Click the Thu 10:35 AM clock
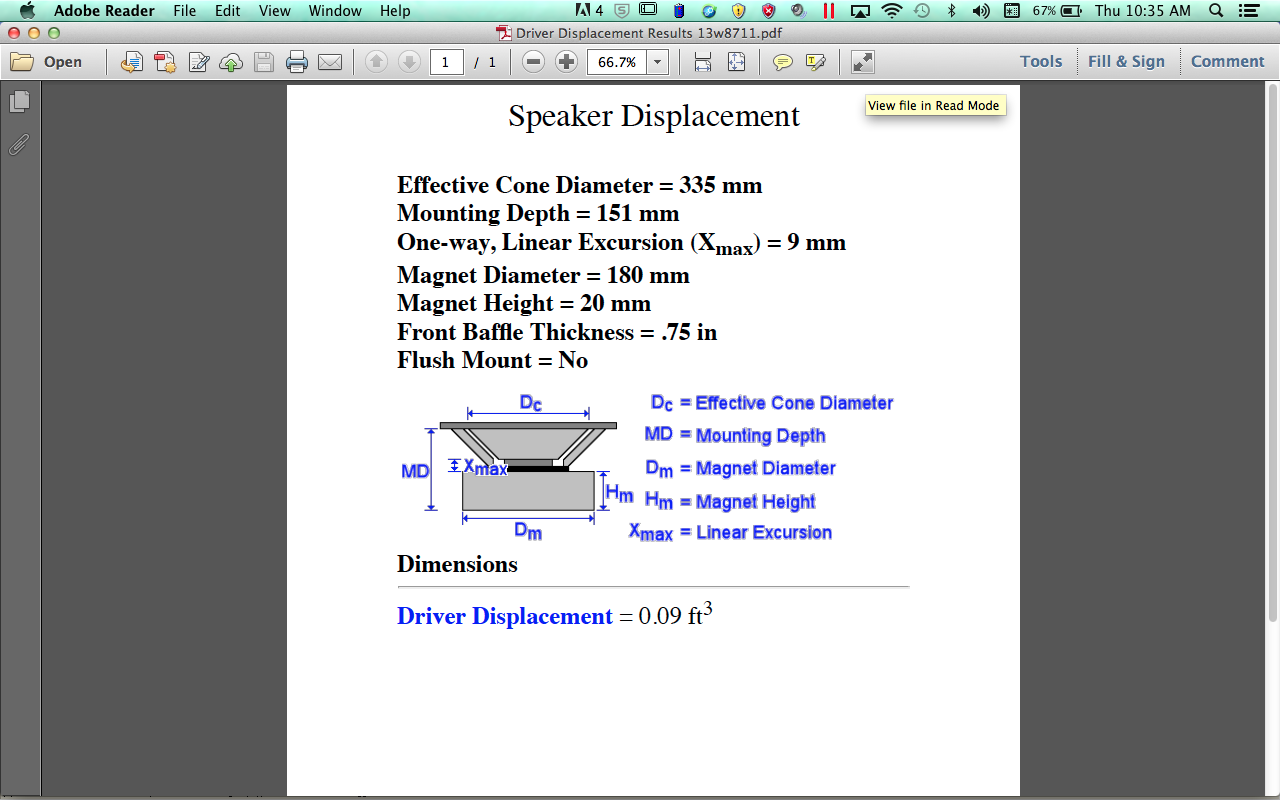Viewport: 1280px width, 800px height. [1143, 11]
